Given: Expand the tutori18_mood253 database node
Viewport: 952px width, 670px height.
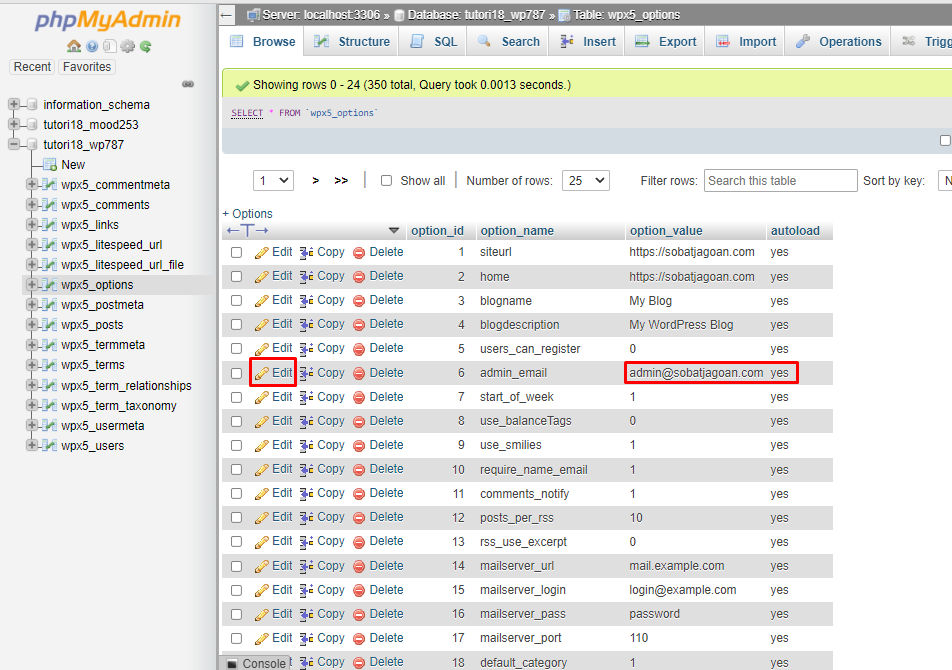Looking at the screenshot, I should [13, 124].
